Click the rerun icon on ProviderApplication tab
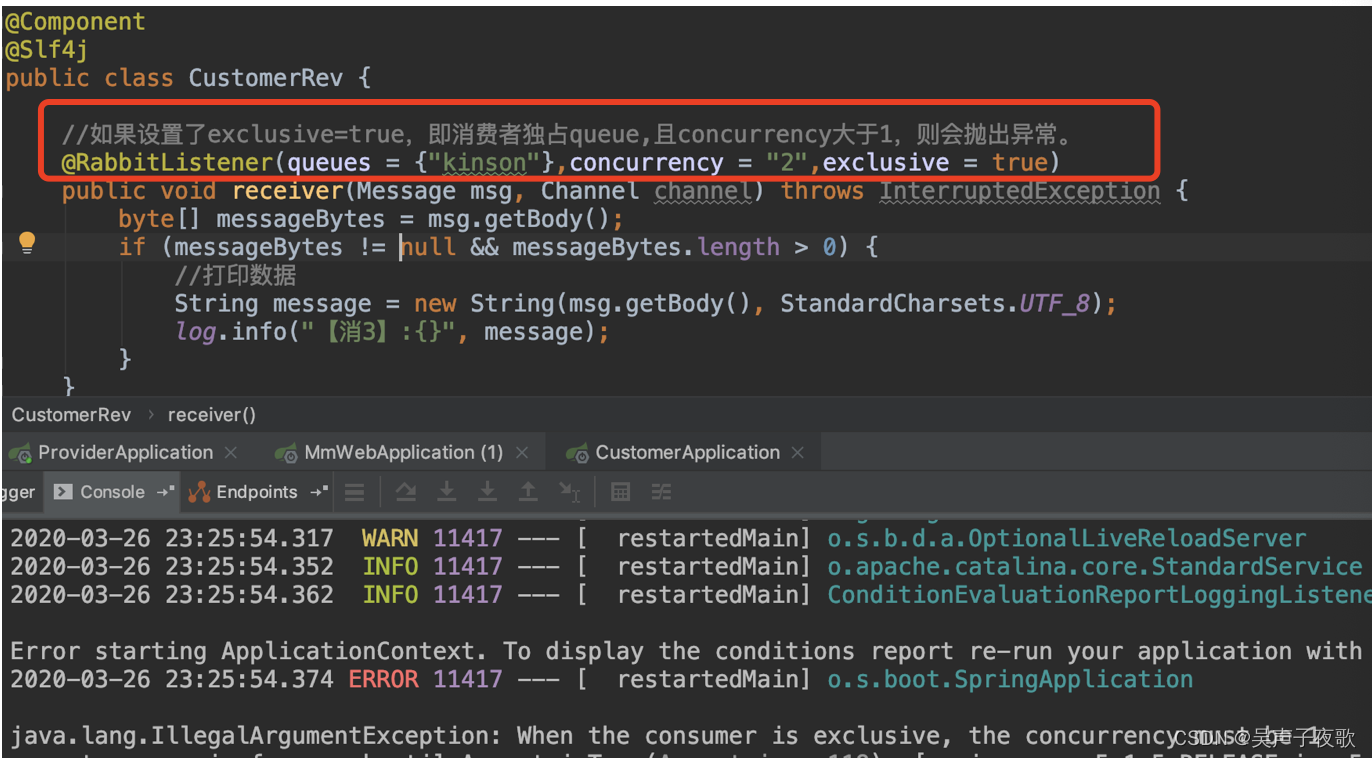1372x758 pixels. click(21, 452)
